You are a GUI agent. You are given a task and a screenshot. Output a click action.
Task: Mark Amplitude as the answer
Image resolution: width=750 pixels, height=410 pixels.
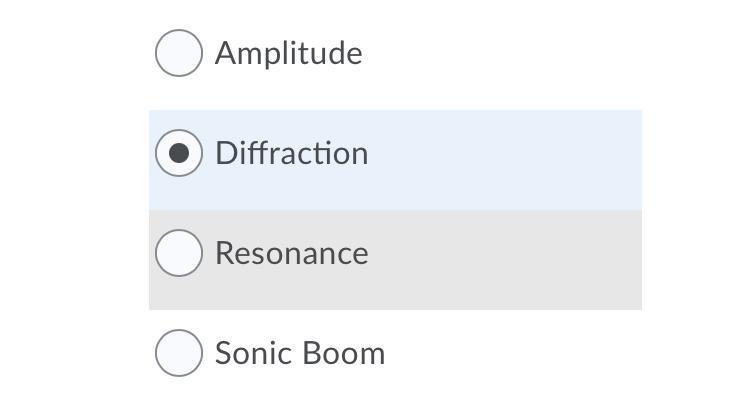coord(179,53)
